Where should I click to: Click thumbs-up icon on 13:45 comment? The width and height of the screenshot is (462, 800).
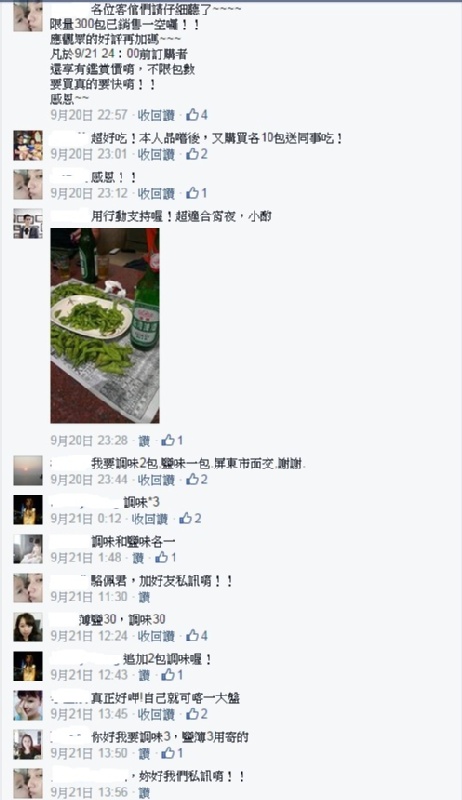tap(192, 714)
